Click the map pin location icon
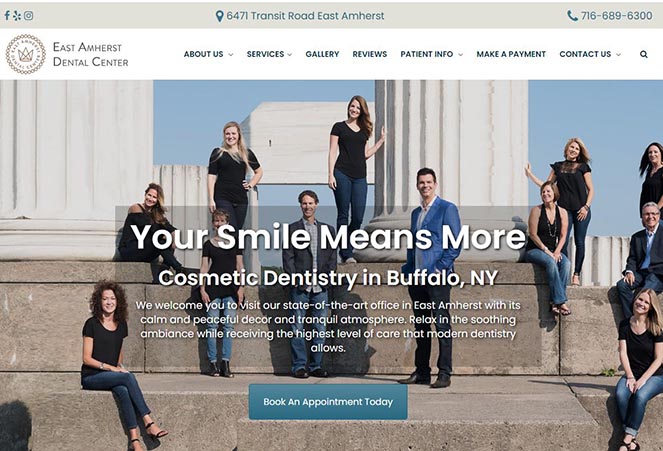 pyautogui.click(x=219, y=16)
